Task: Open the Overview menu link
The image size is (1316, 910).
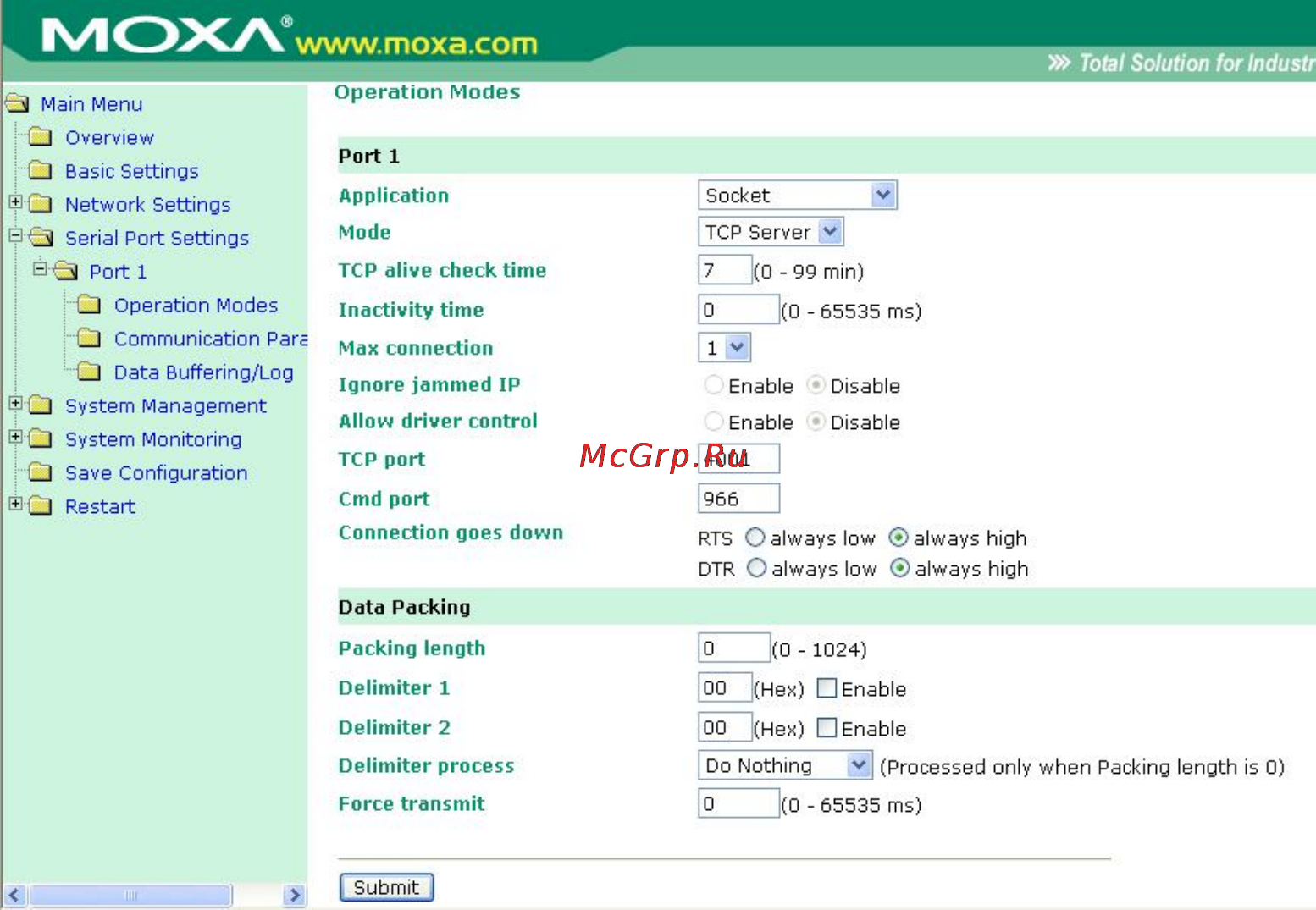Action: click(x=109, y=137)
